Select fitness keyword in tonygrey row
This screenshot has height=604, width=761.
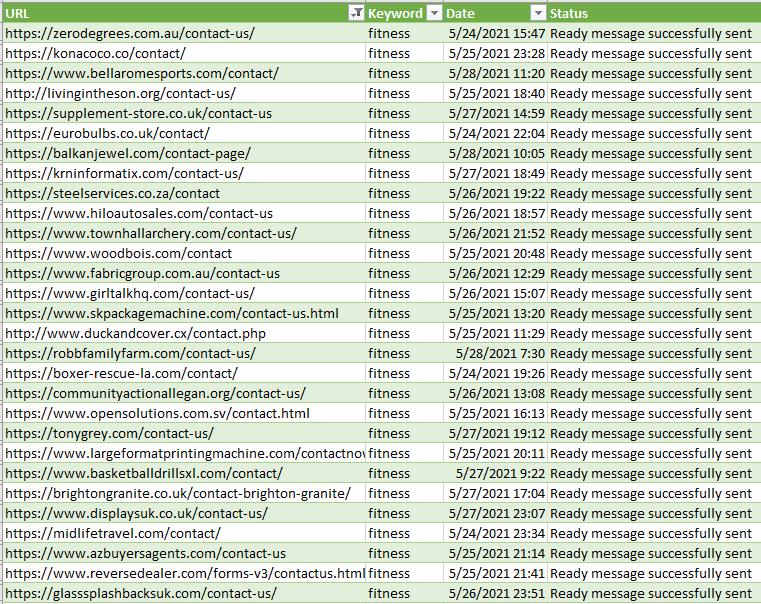tap(404, 434)
